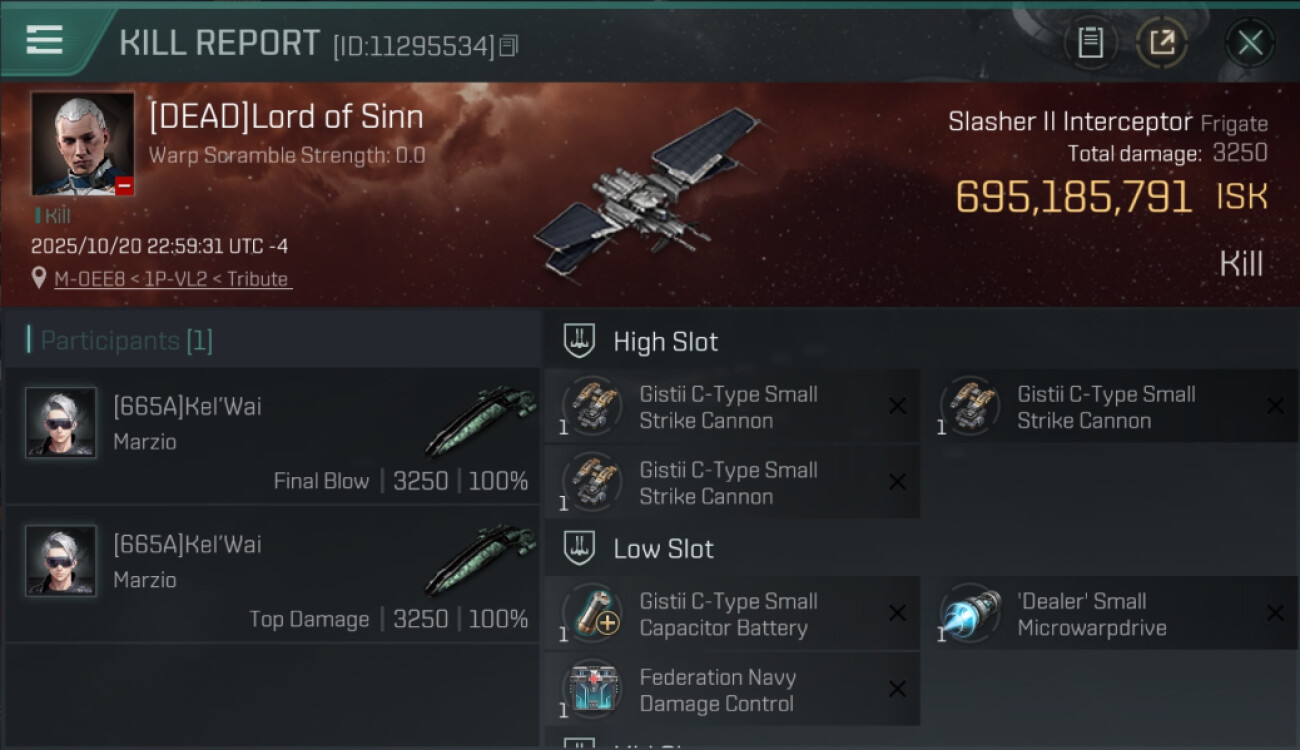Image resolution: width=1300 pixels, height=750 pixels.
Task: Open the hamburger menu icon
Action: coord(44,40)
